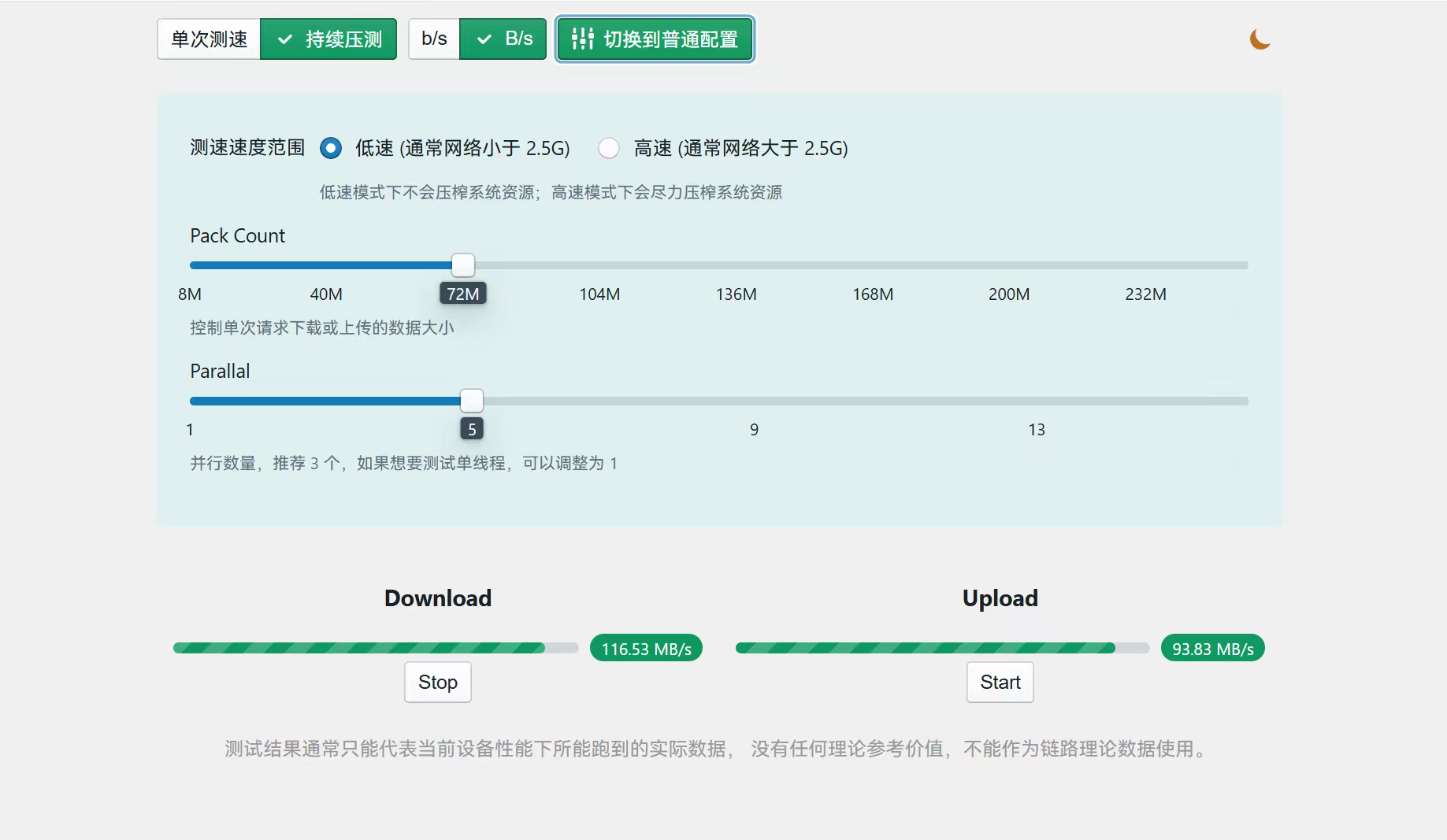Switch speed units to b/s

(x=434, y=39)
